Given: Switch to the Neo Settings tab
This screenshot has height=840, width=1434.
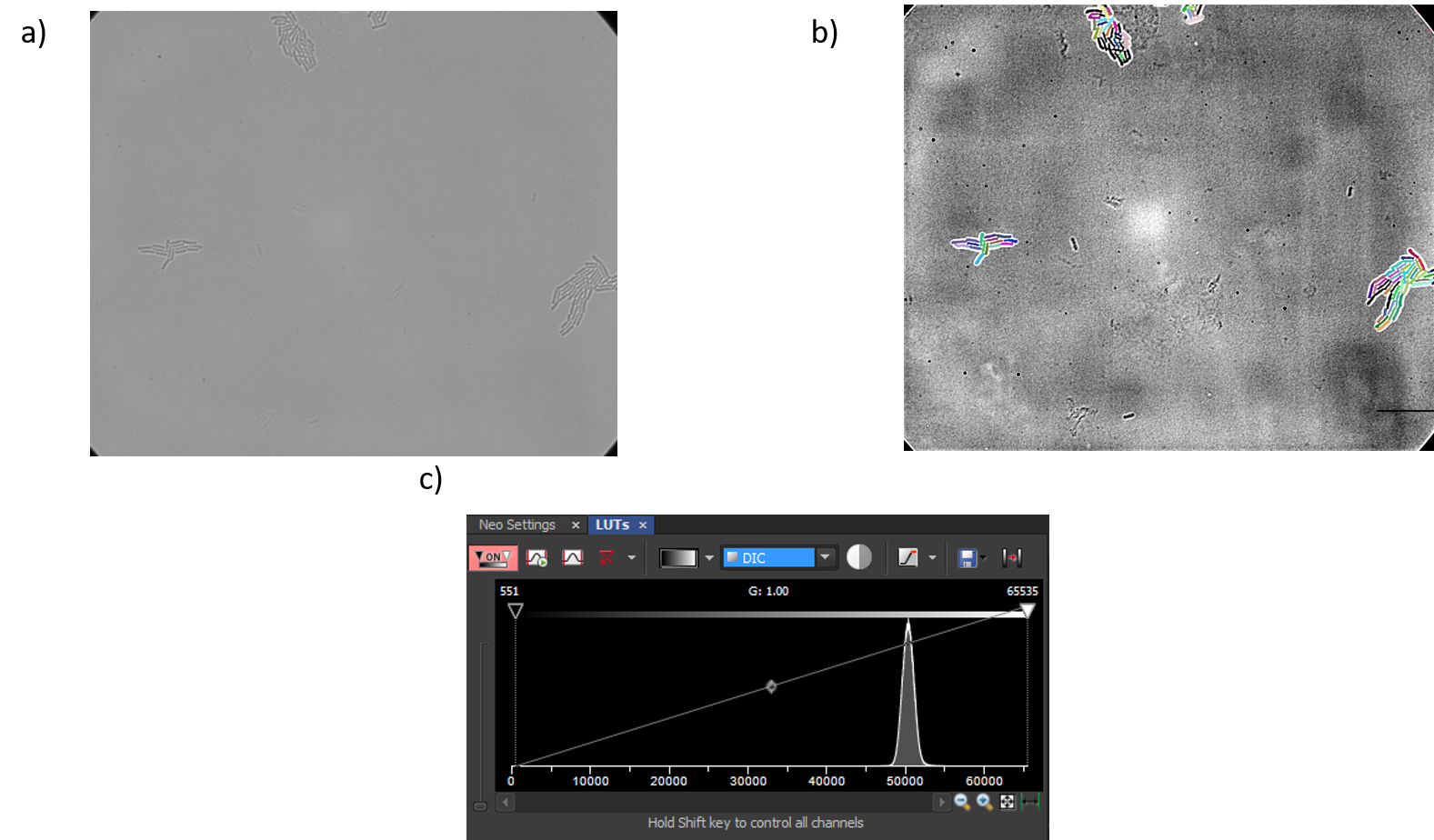Looking at the screenshot, I should pos(516,525).
